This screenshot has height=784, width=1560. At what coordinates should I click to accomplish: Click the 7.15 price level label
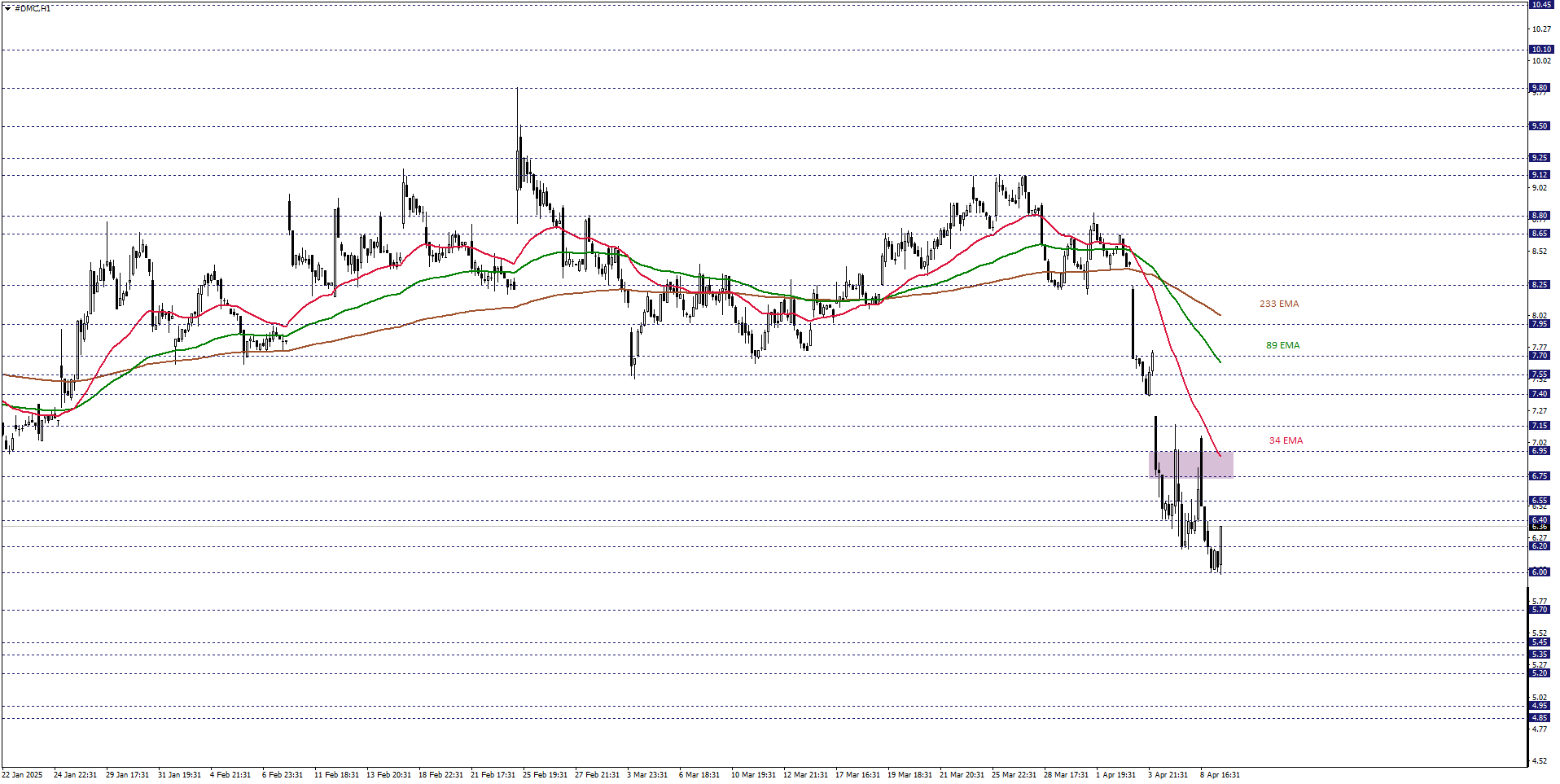(x=1539, y=426)
